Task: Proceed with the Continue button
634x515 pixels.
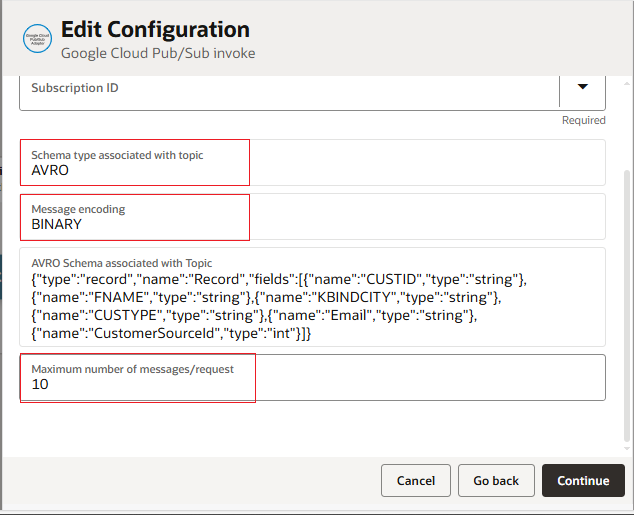Action: pyautogui.click(x=583, y=481)
